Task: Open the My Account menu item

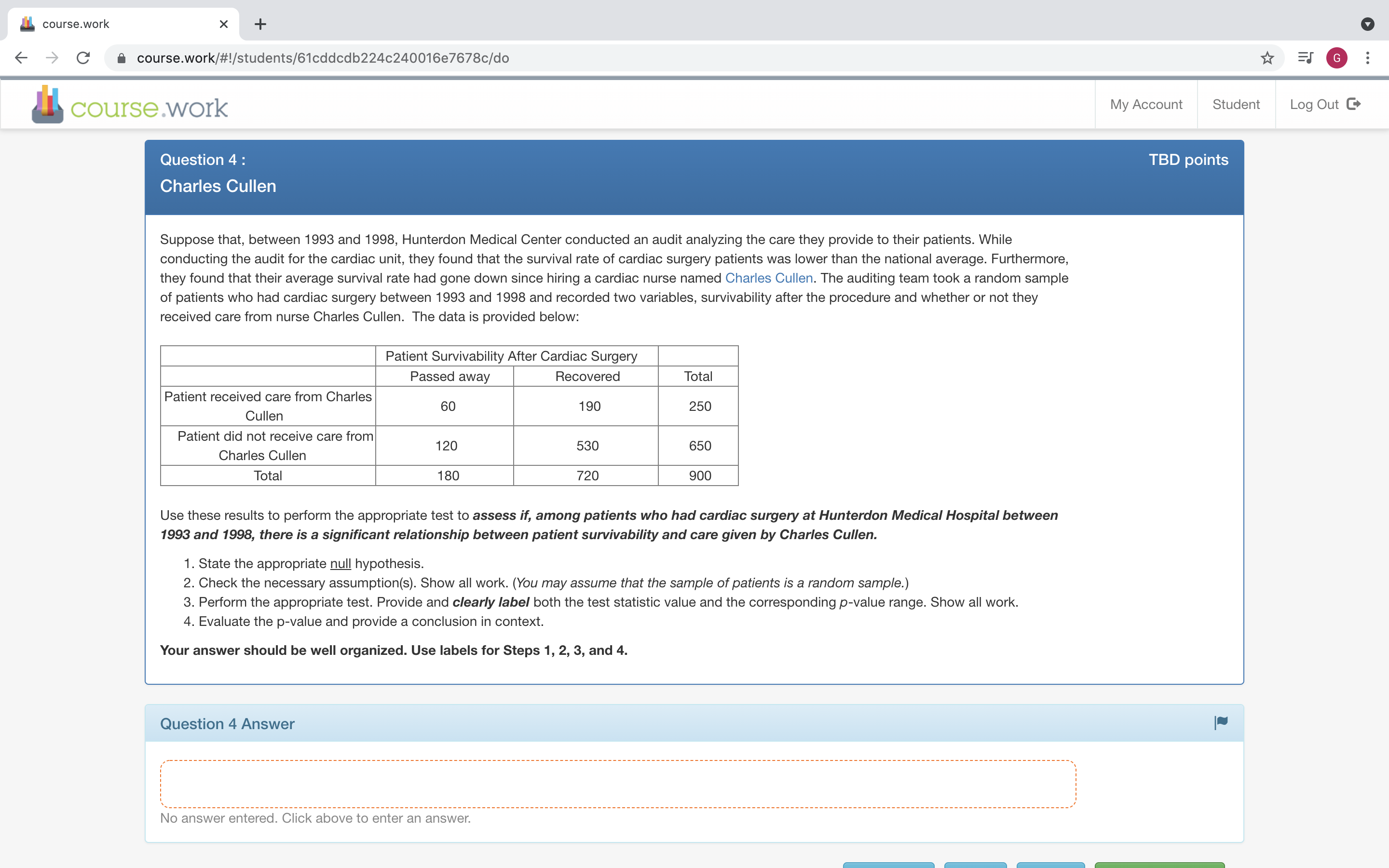Action: 1145,105
